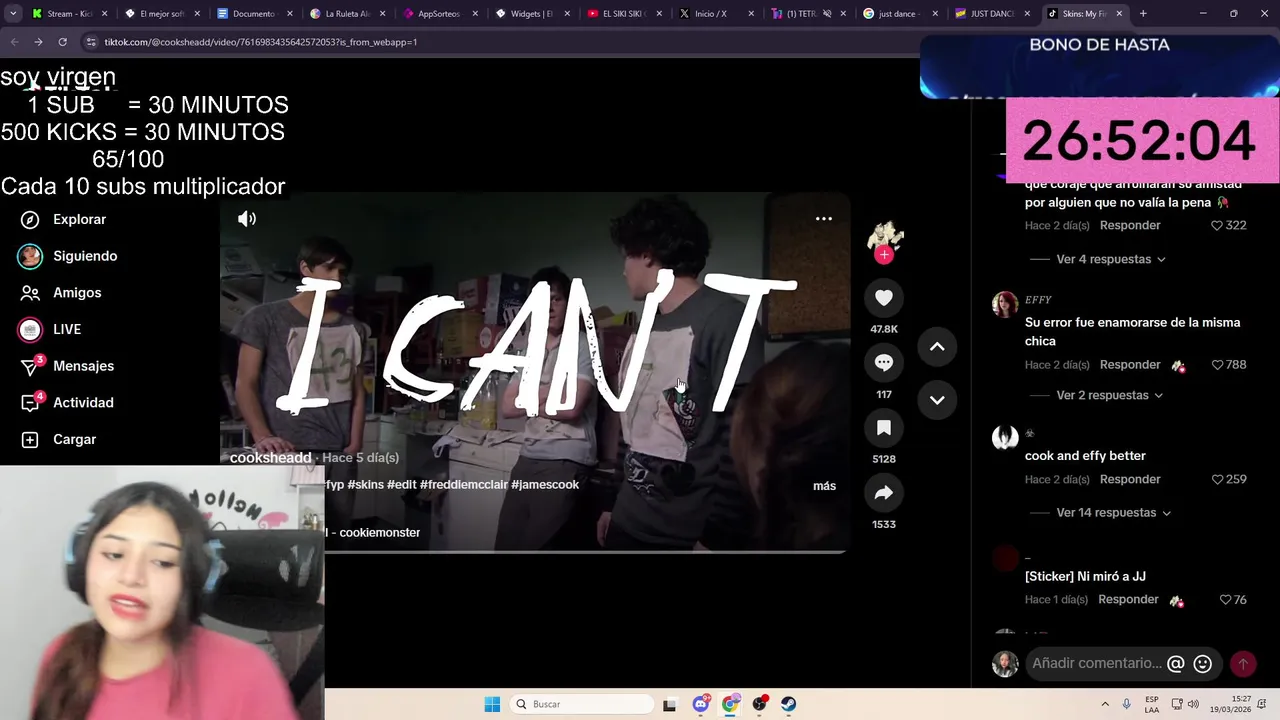The width and height of the screenshot is (1280, 720).
Task: Reply to the comment with 322 likes
Action: pos(1130,226)
